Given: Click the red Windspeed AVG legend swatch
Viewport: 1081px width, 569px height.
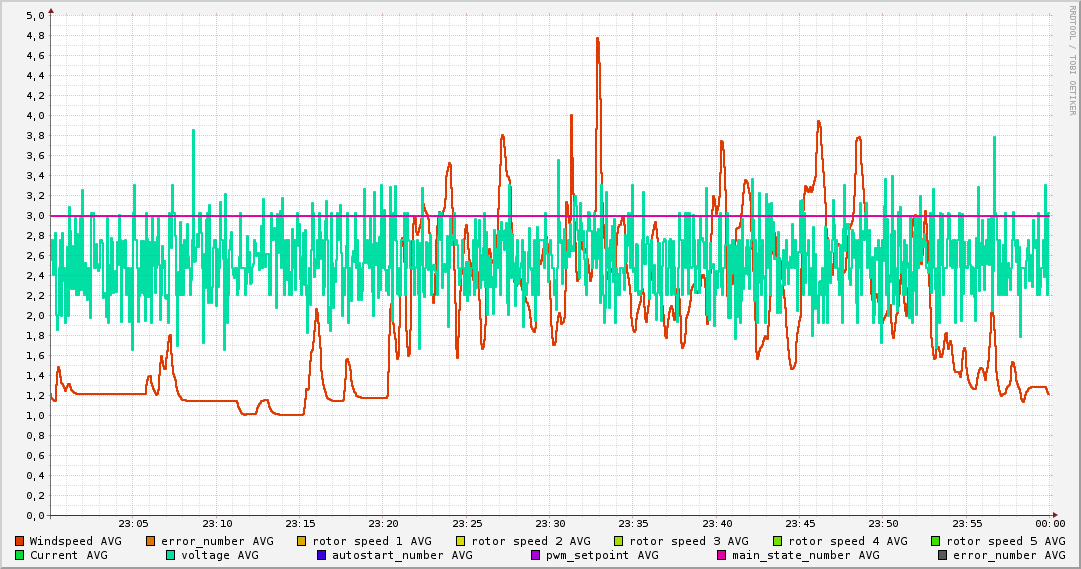Looking at the screenshot, I should coord(20,541).
